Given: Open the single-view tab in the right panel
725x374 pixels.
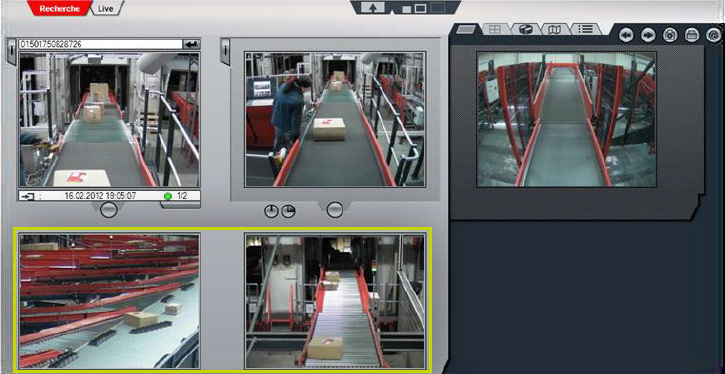Looking at the screenshot, I should [467, 30].
